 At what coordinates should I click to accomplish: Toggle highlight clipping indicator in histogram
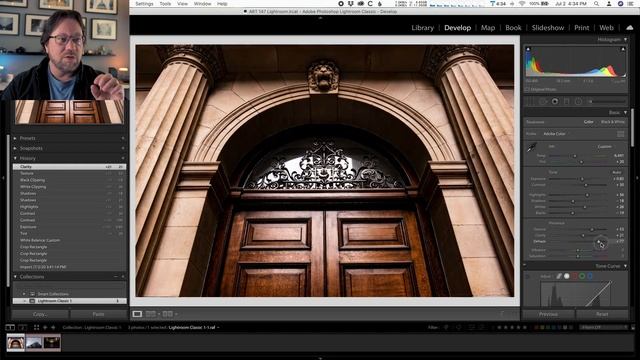point(623,49)
